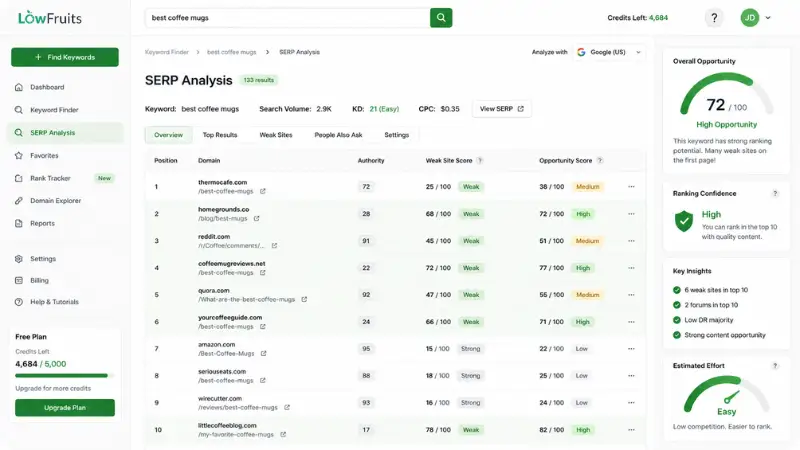800x450 pixels.
Task: Click the Ranking Confidence help icon
Action: pos(775,193)
